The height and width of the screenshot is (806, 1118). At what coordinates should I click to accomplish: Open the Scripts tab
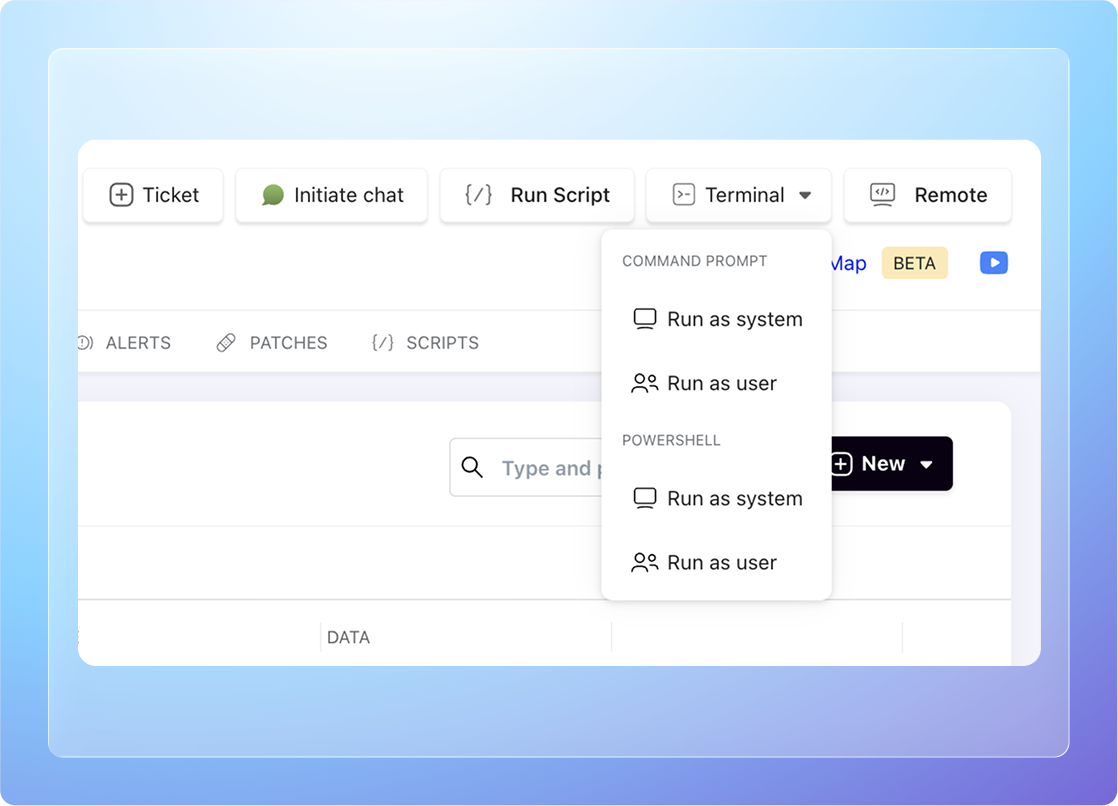click(442, 343)
